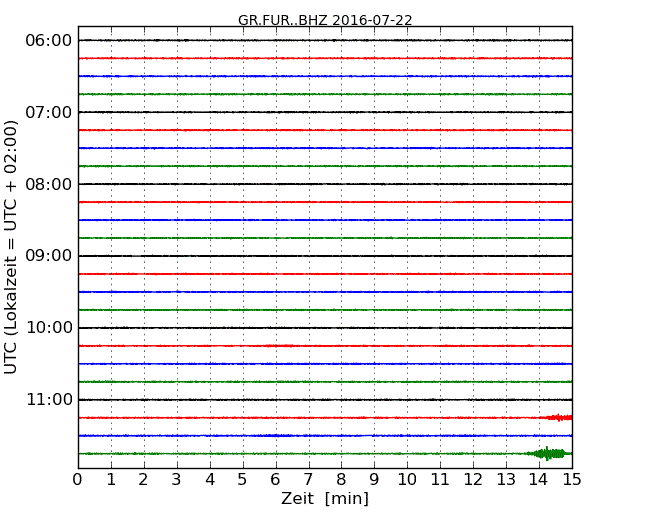Click x-axis tick label 14

tap(539, 480)
